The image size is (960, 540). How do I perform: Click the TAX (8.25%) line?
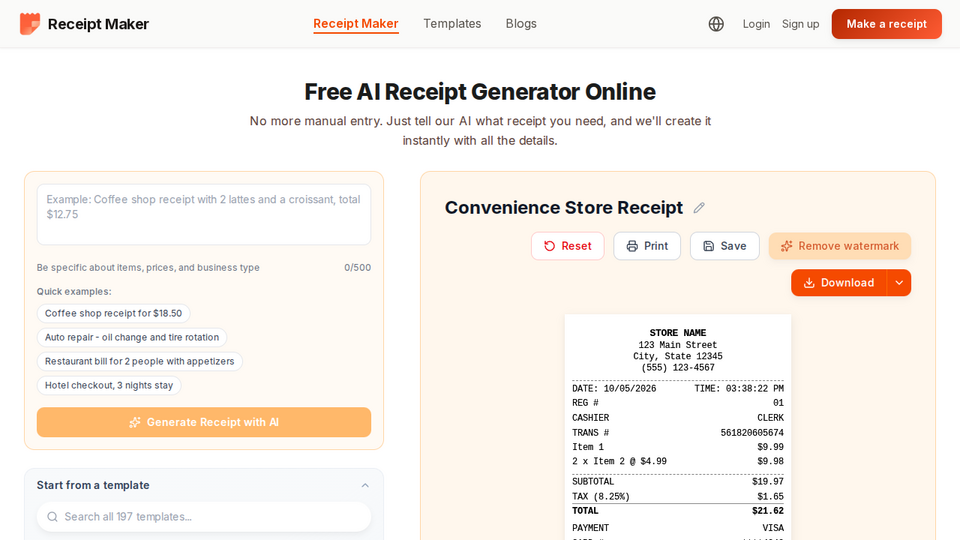678,497
